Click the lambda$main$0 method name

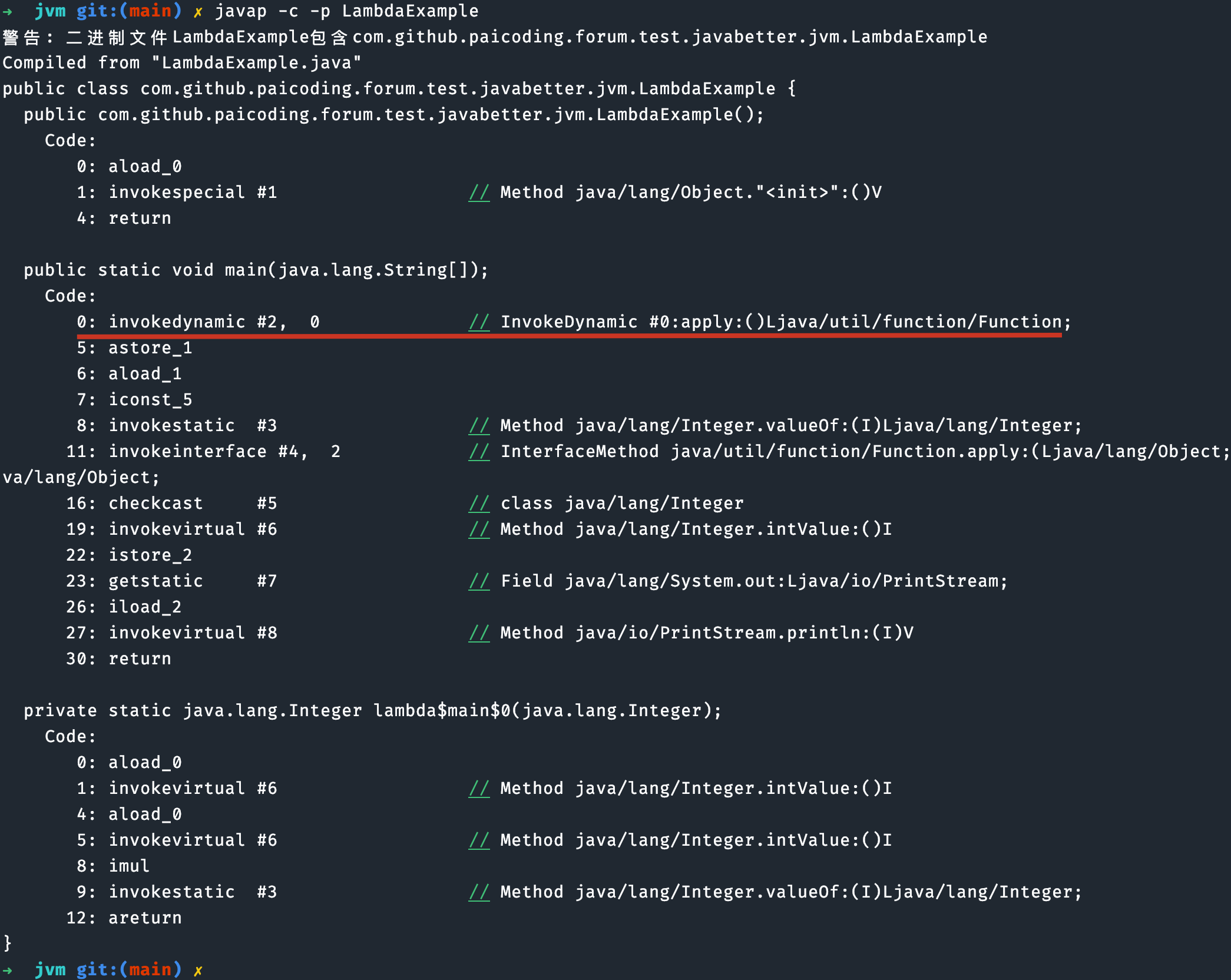[x=442, y=711]
